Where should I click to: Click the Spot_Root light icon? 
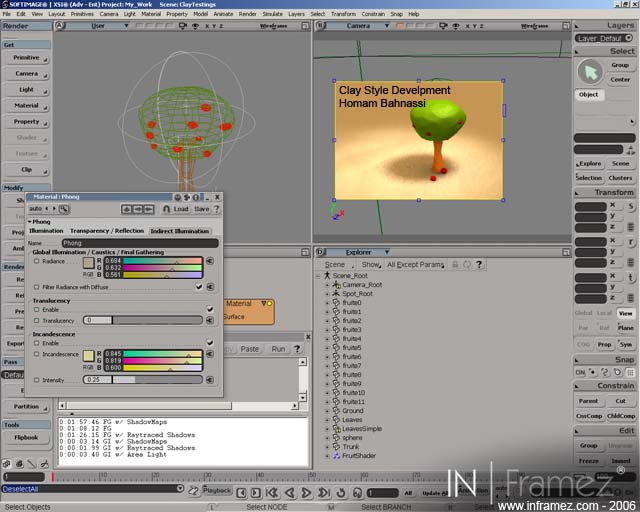pyautogui.click(x=335, y=293)
